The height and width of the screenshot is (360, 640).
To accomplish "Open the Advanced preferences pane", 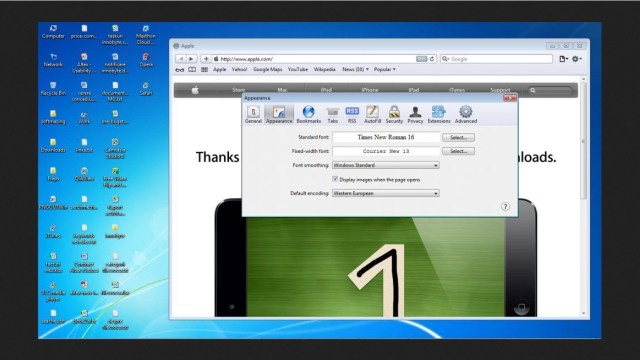I will [466, 114].
